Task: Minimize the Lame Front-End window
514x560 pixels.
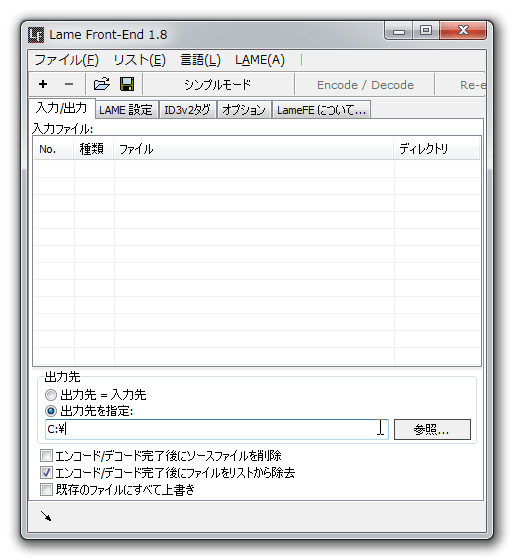Action: point(399,31)
